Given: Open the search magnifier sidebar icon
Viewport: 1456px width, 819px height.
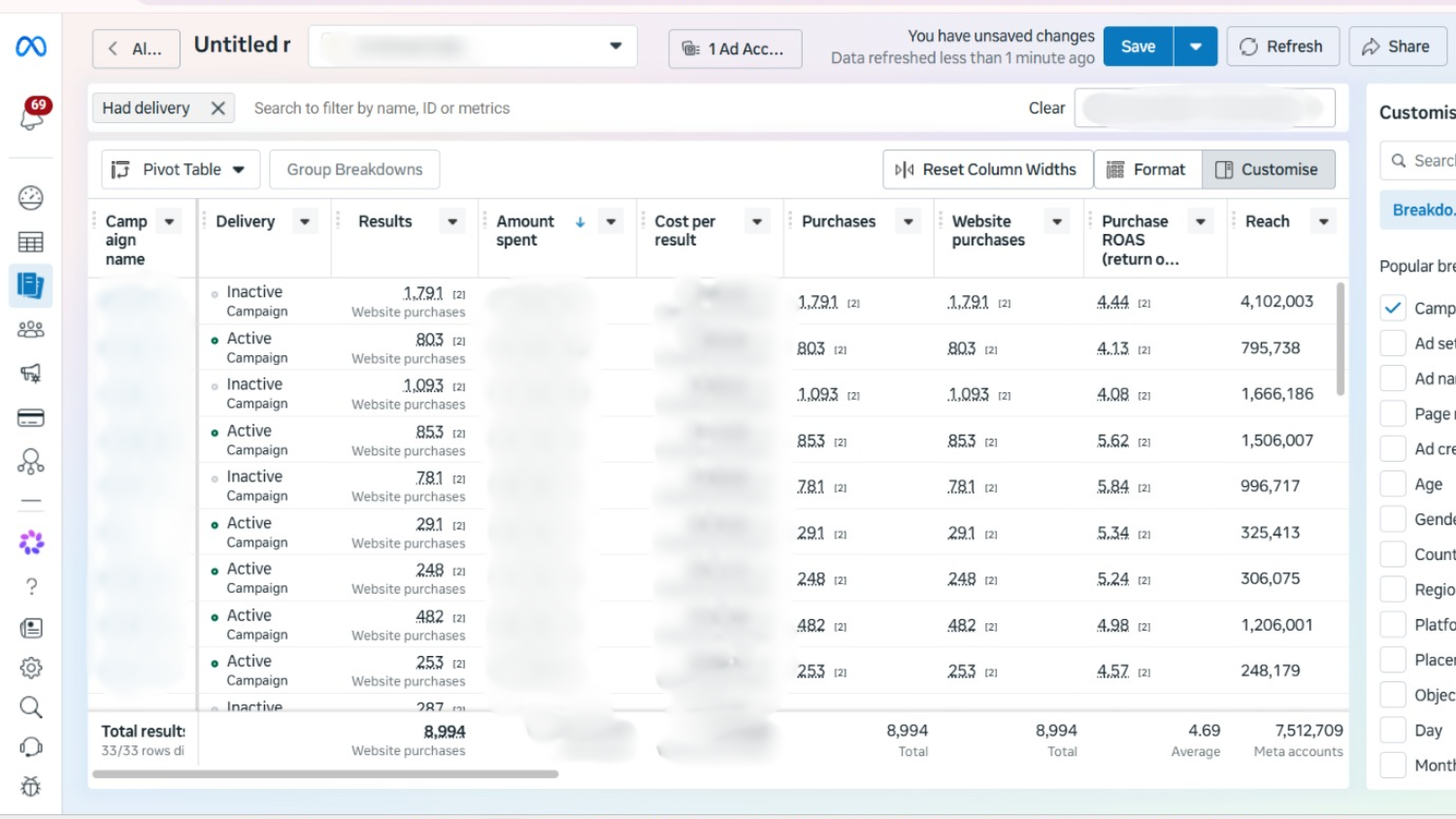Looking at the screenshot, I should tap(31, 707).
